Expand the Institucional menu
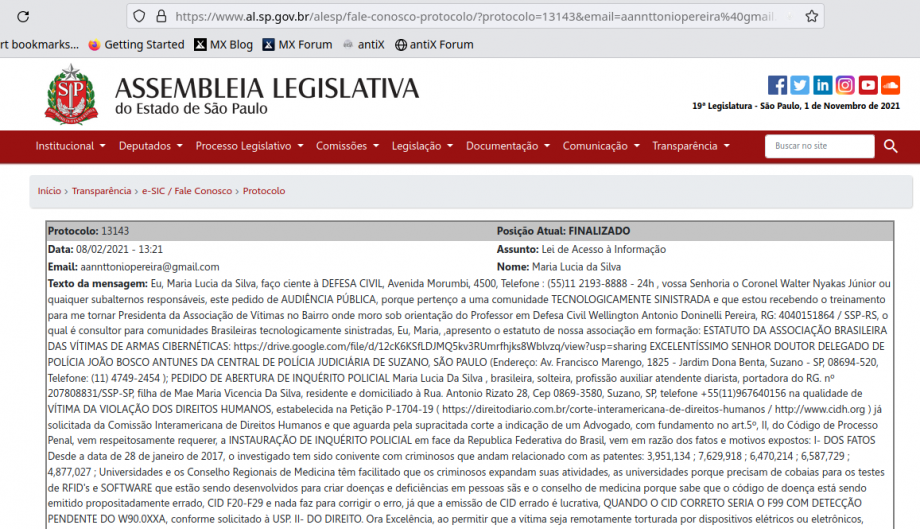Screen dimensions: 920x529 [x=70, y=146]
